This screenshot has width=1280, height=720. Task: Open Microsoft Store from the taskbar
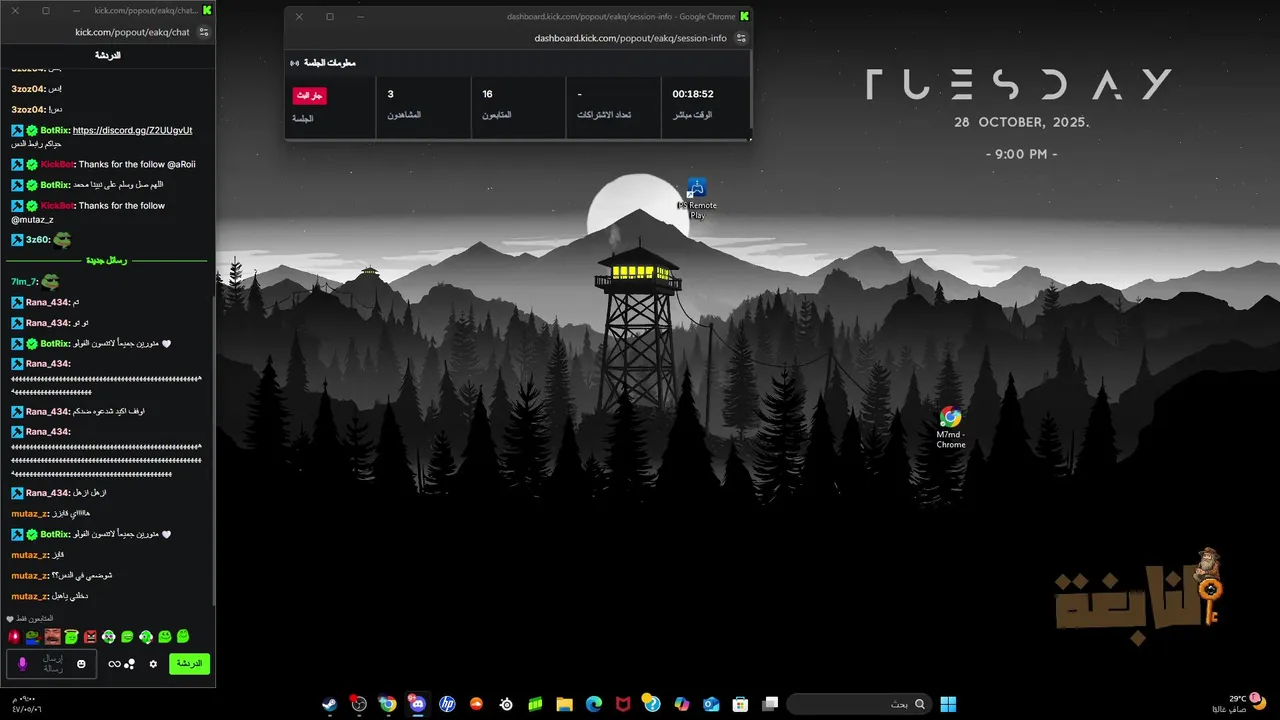740,704
